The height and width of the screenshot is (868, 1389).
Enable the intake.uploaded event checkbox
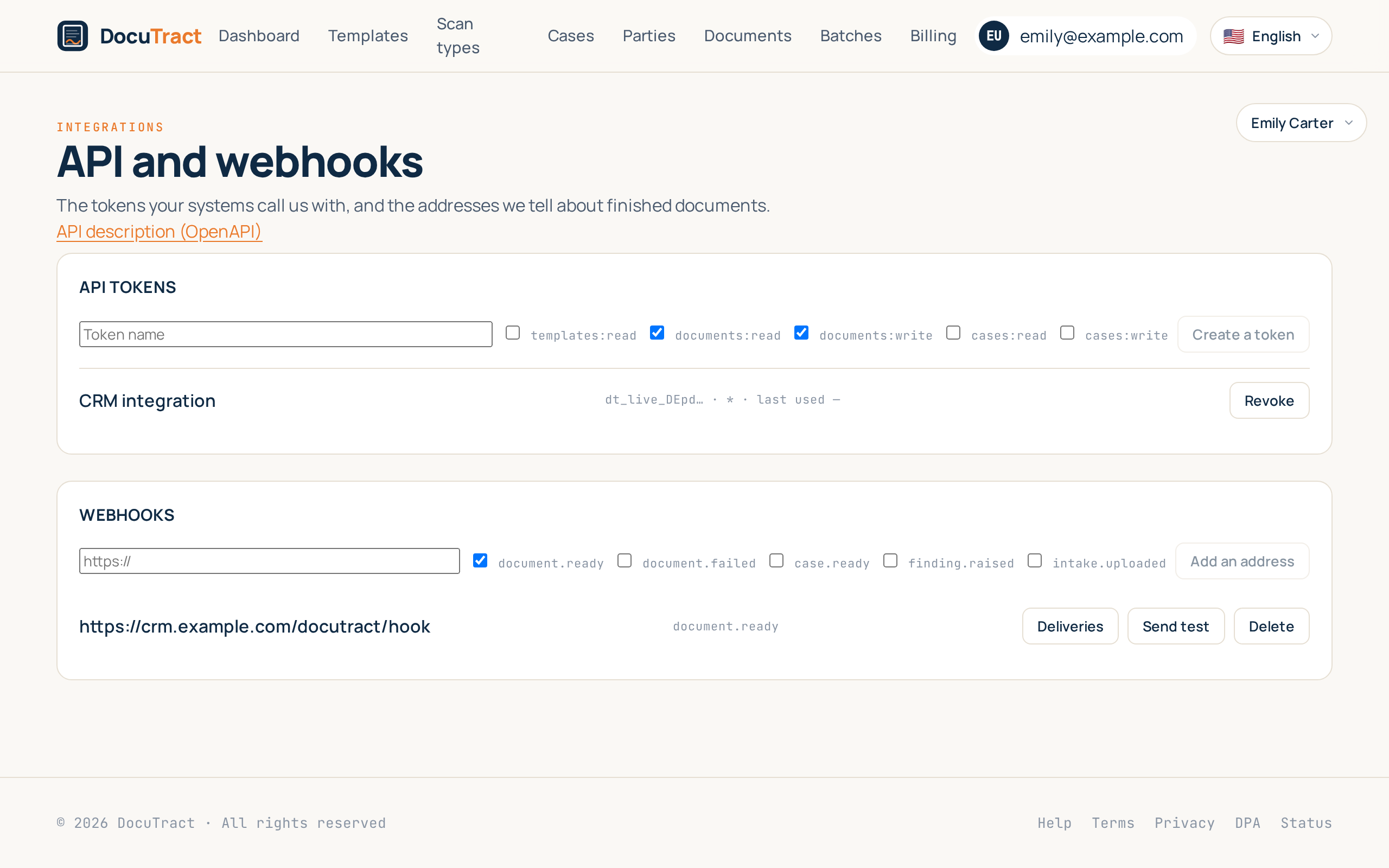click(x=1035, y=560)
